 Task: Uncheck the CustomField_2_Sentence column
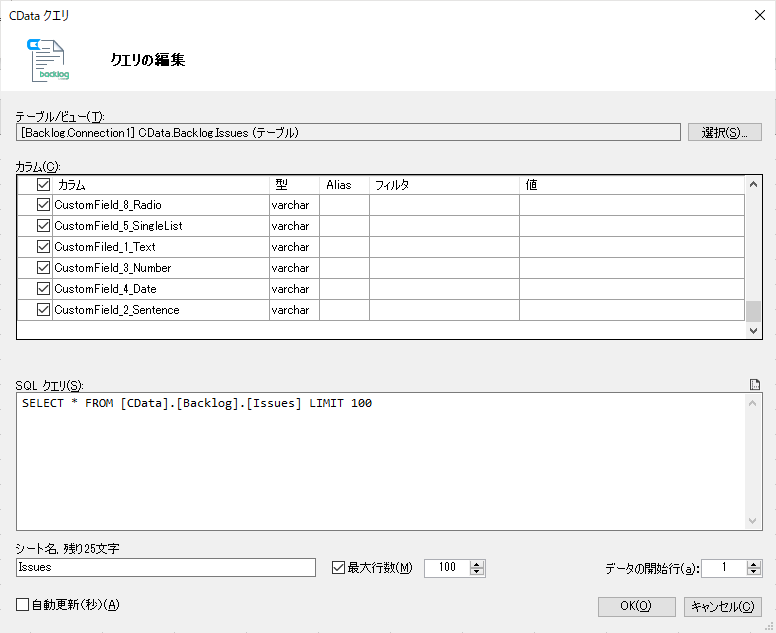point(44,310)
